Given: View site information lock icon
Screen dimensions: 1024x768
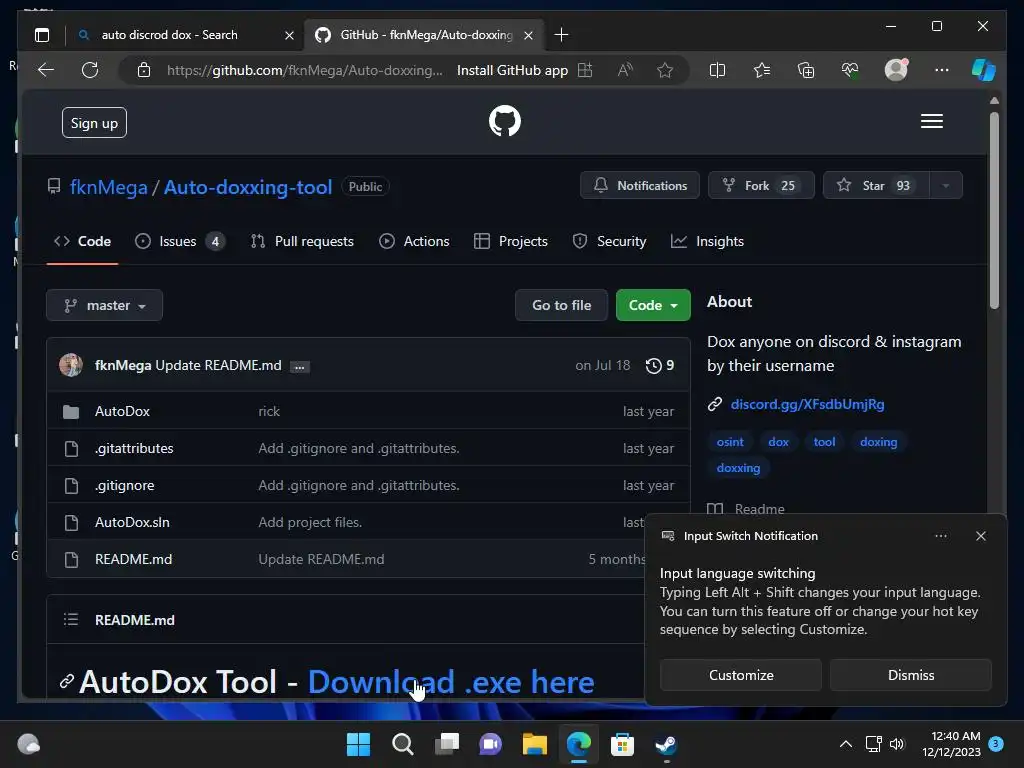Looking at the screenshot, I should (x=144, y=70).
